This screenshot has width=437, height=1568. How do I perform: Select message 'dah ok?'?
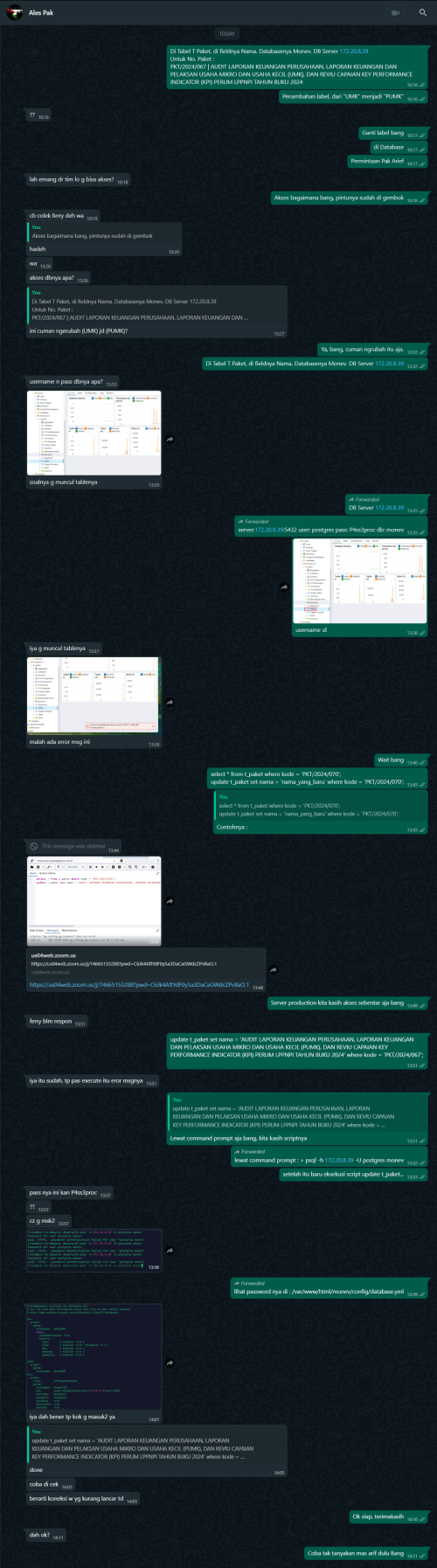46,1536
